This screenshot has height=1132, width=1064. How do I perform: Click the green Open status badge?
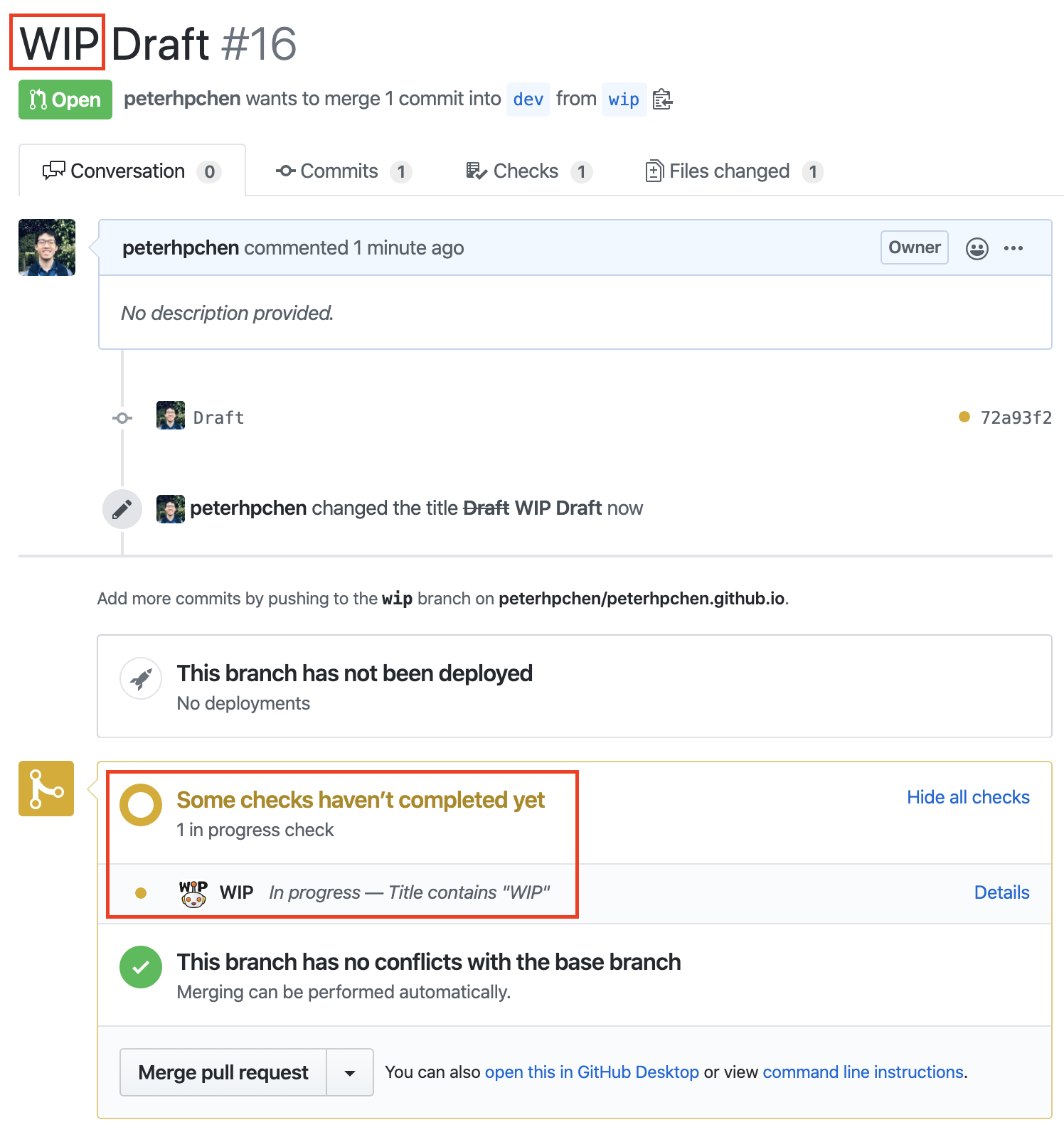65,100
